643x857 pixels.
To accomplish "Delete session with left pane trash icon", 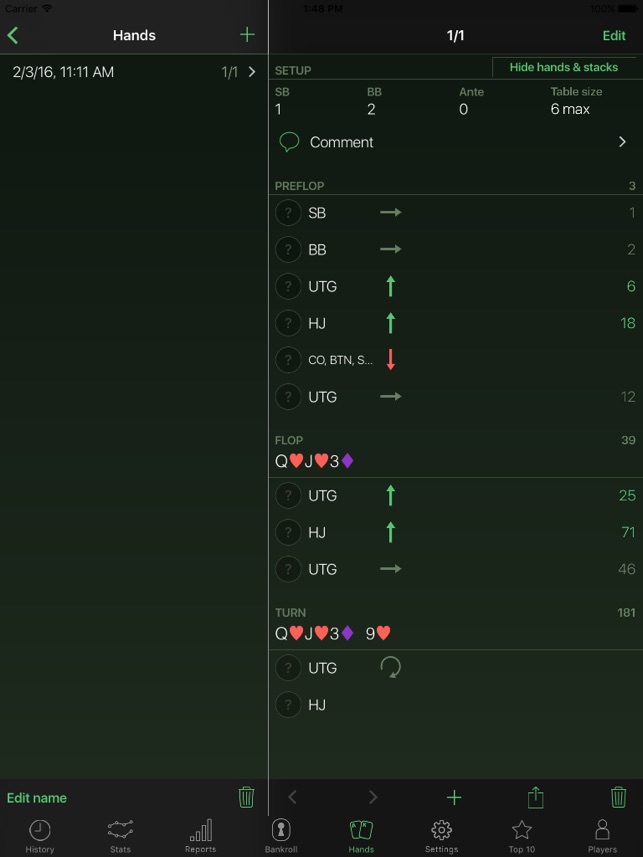I will point(246,797).
